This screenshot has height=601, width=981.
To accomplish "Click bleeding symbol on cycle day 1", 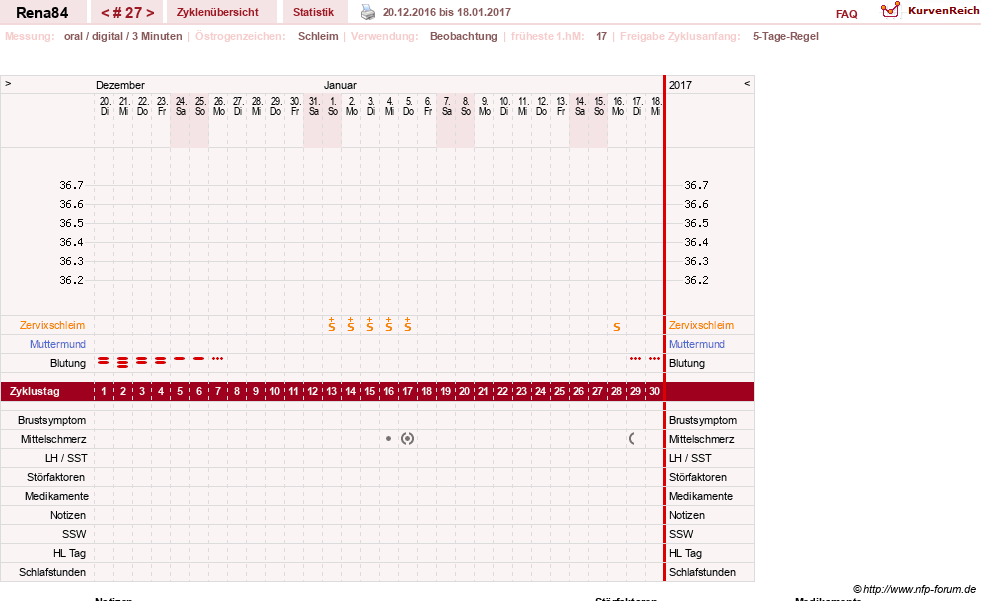I will [x=104, y=361].
